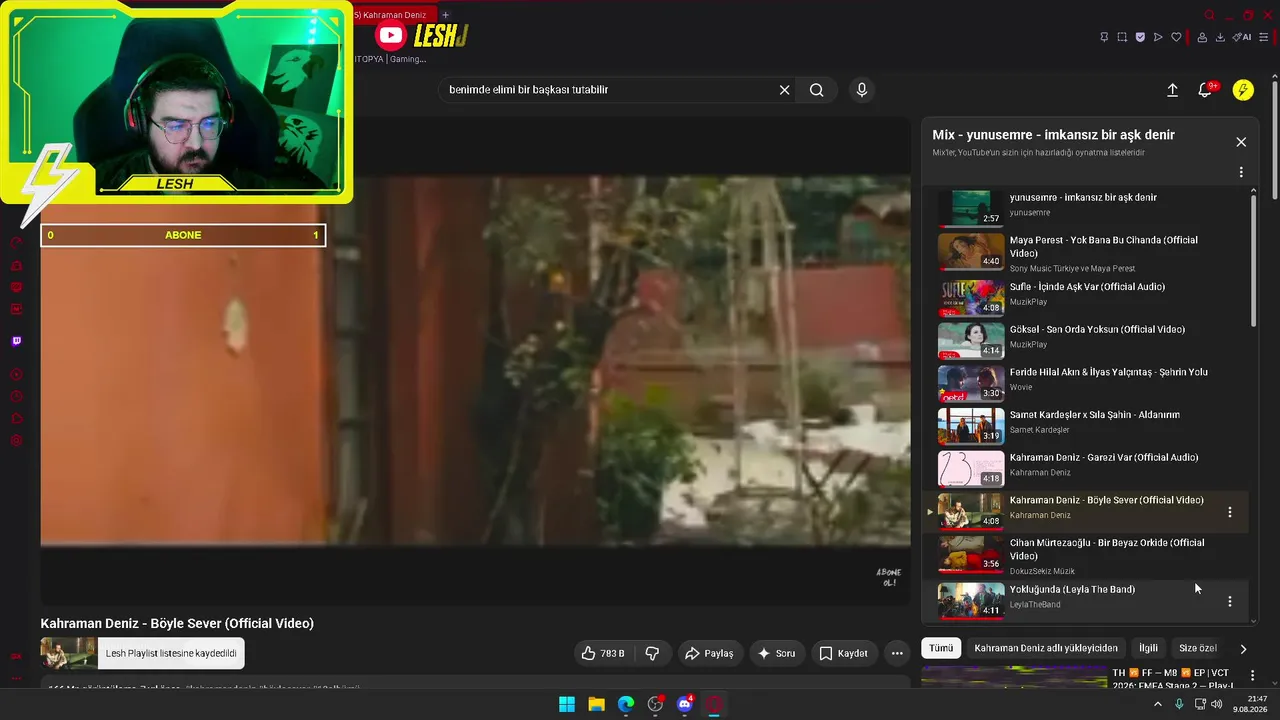Open Discord from the taskbar

[685, 704]
